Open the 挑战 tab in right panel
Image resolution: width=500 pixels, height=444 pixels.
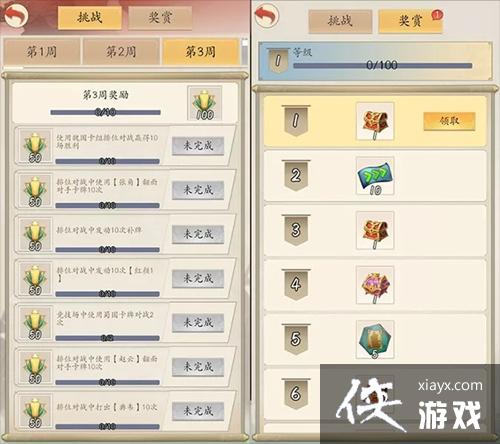point(340,21)
